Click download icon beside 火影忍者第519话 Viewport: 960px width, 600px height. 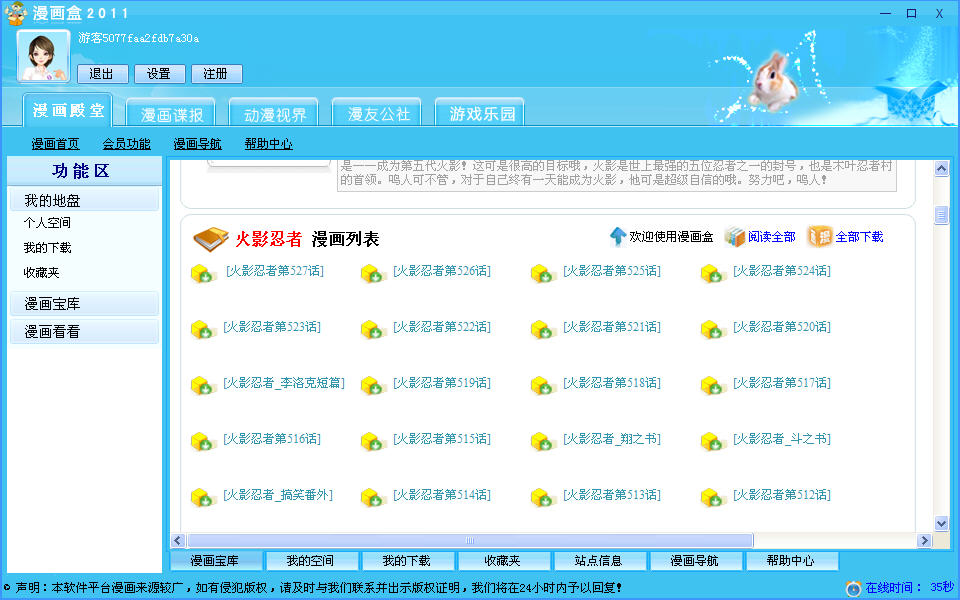[x=373, y=386]
